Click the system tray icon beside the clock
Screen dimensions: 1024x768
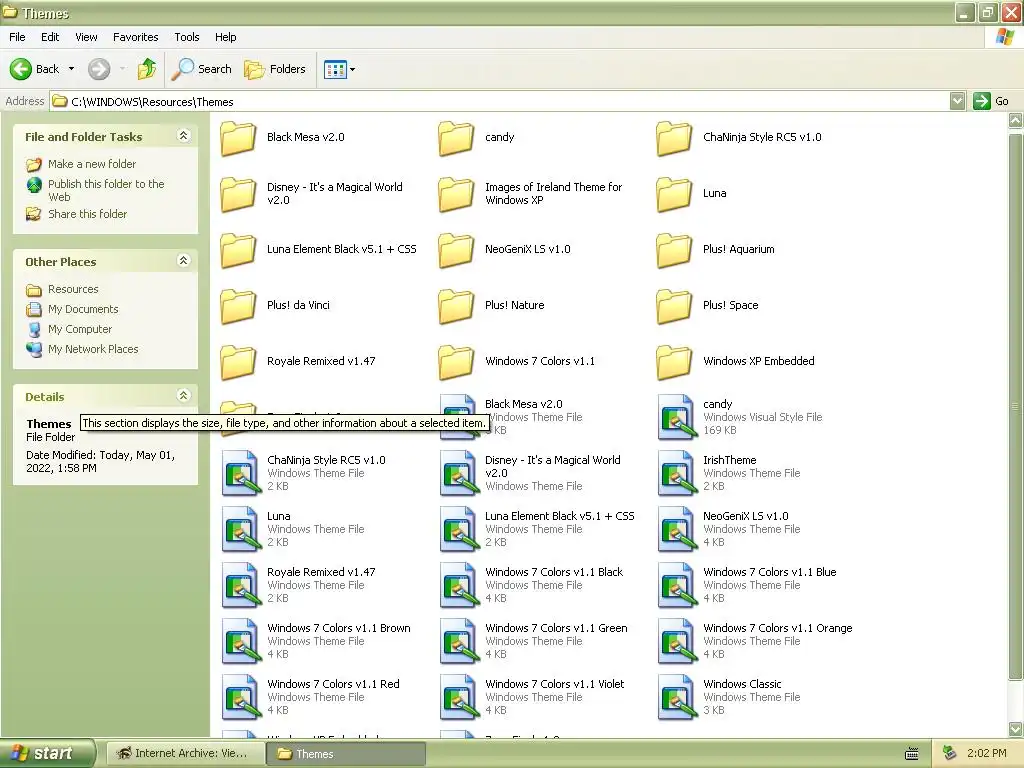pyautogui.click(x=950, y=753)
